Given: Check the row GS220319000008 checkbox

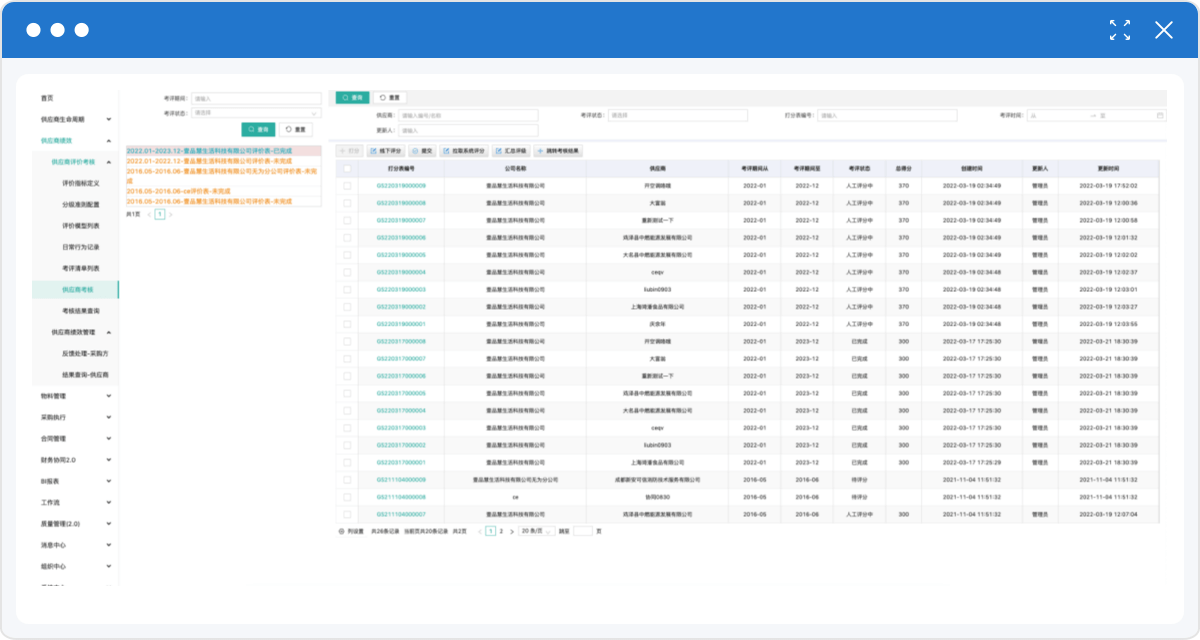Looking at the screenshot, I should (x=347, y=203).
